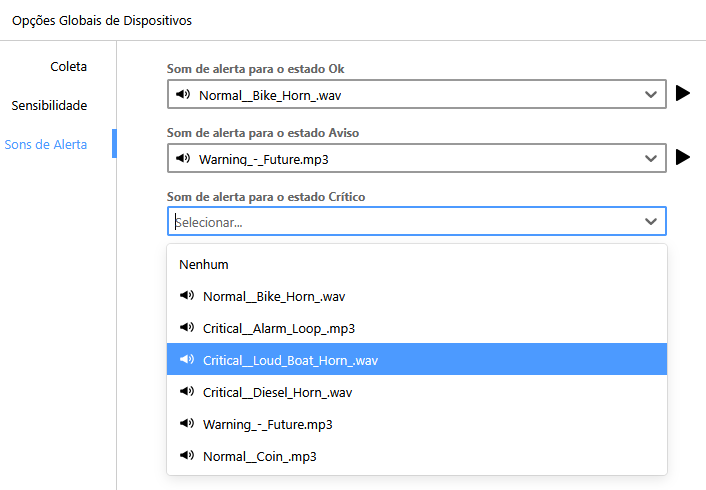Click speaker icon in the Aviso sound field
Screen dimensions: 706x490
pyautogui.click(x=182, y=158)
